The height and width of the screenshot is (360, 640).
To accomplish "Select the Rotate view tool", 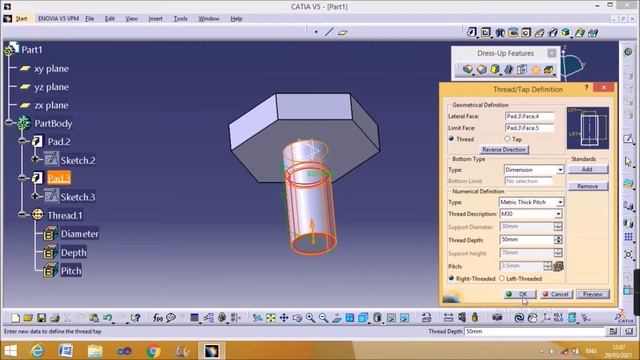I will pyautogui.click(x=297, y=318).
